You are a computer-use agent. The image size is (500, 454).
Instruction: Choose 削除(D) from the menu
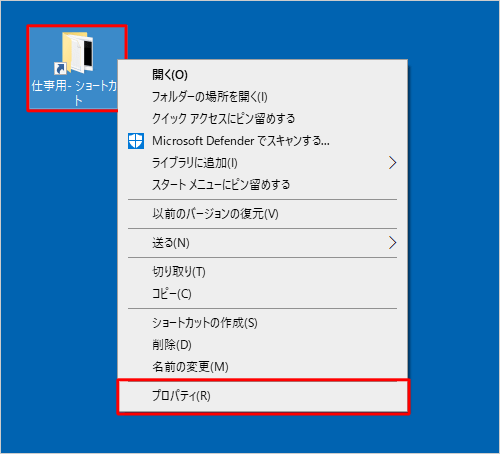point(263,345)
